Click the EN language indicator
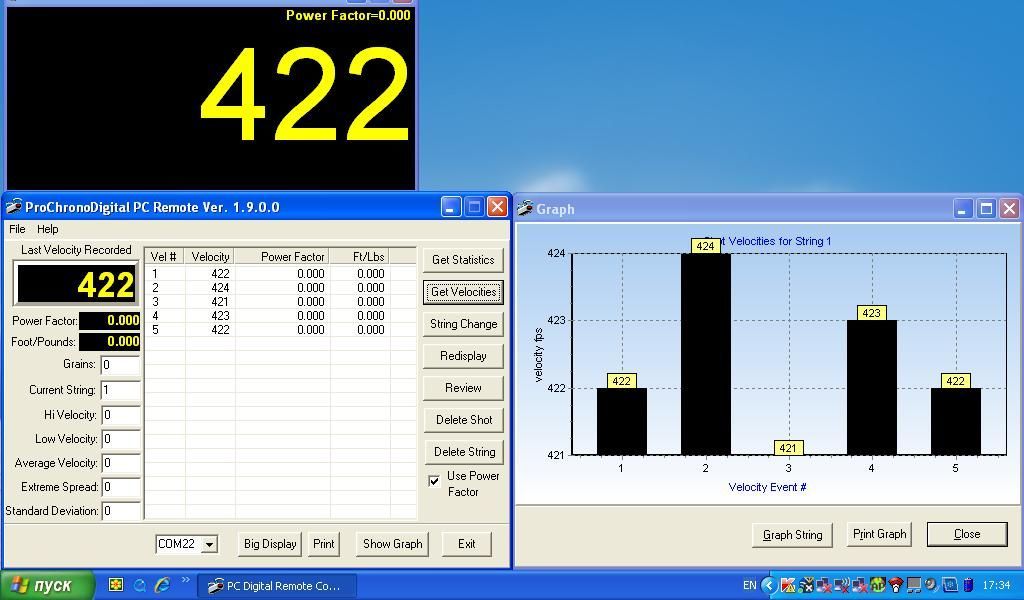This screenshot has width=1024, height=600. 749,585
